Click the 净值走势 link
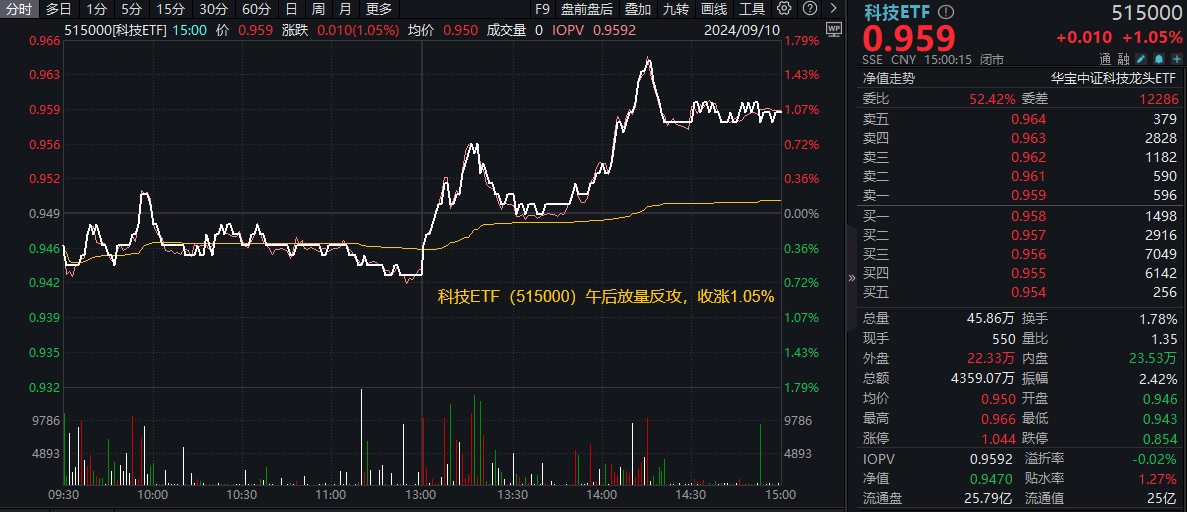This screenshot has height=512, width=1187. pyautogui.click(x=889, y=78)
